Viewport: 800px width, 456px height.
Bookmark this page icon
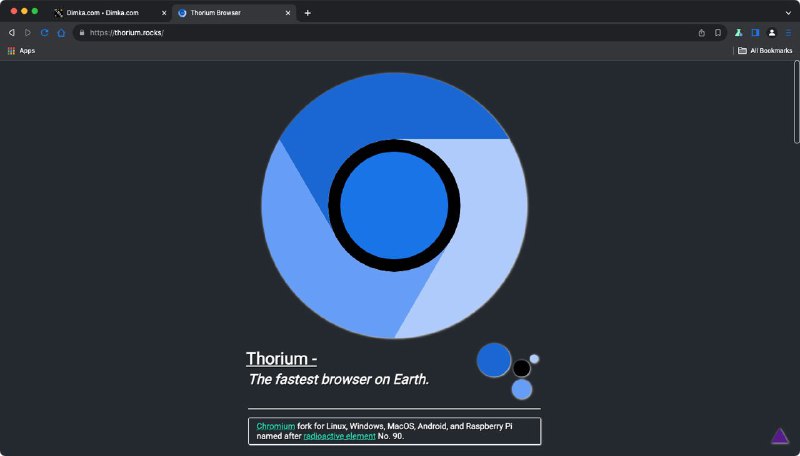[718, 33]
